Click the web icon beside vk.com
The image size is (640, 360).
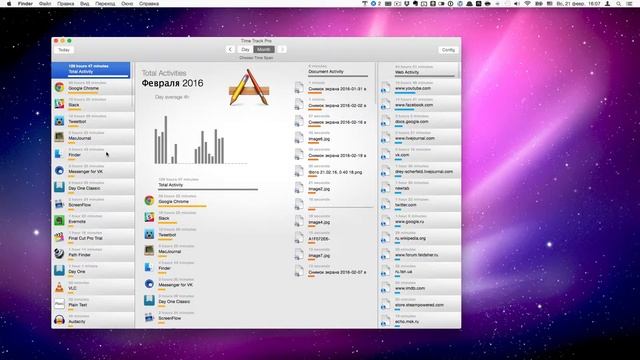pos(385,154)
